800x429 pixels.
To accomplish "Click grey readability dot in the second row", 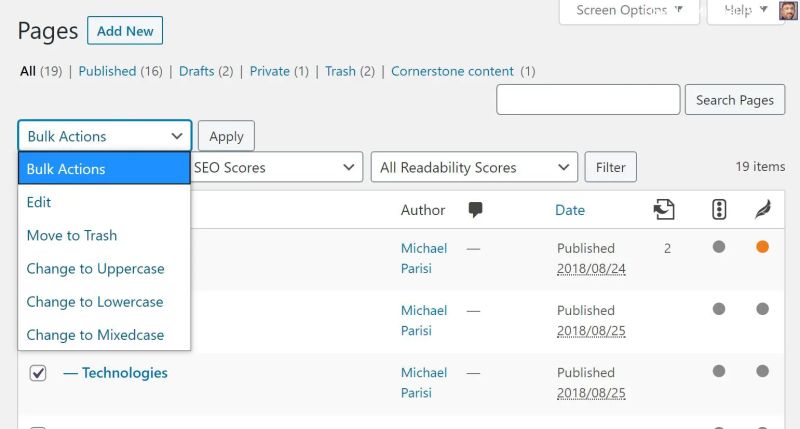I will pos(762,309).
